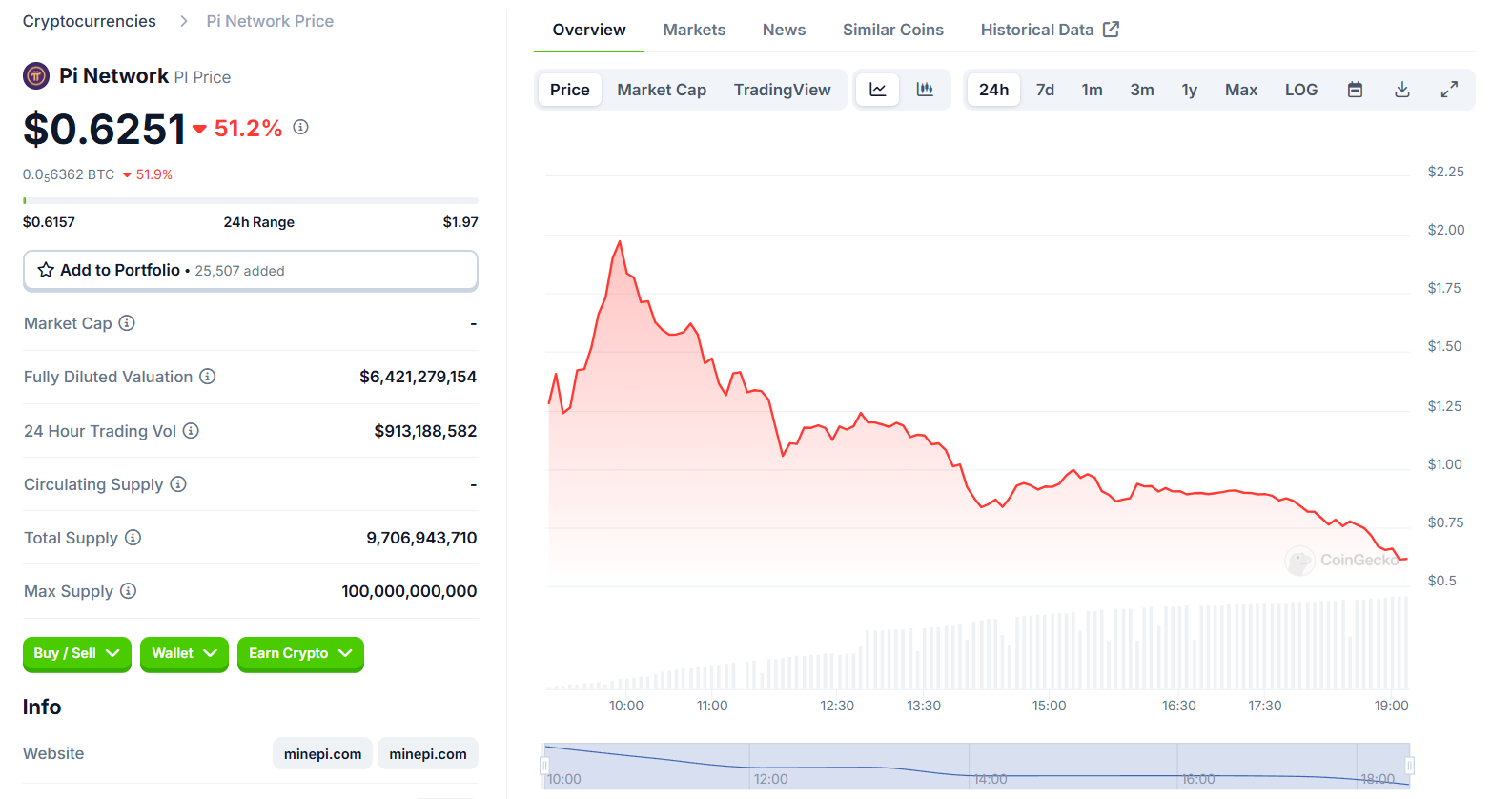The width and height of the screenshot is (1512, 799).
Task: Expand the Wallet dropdown
Action: [184, 654]
